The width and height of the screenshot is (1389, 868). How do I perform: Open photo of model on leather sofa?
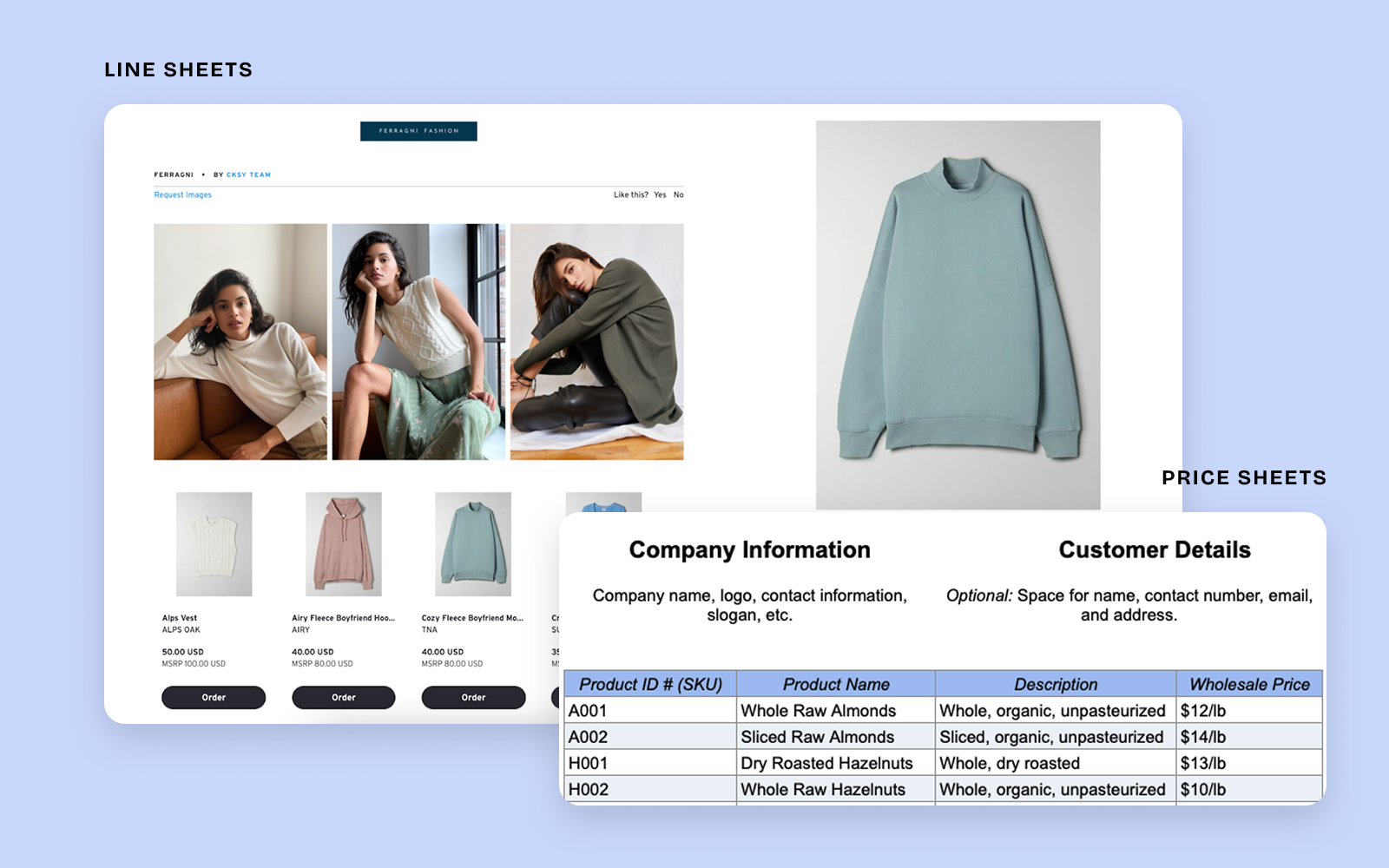click(240, 342)
